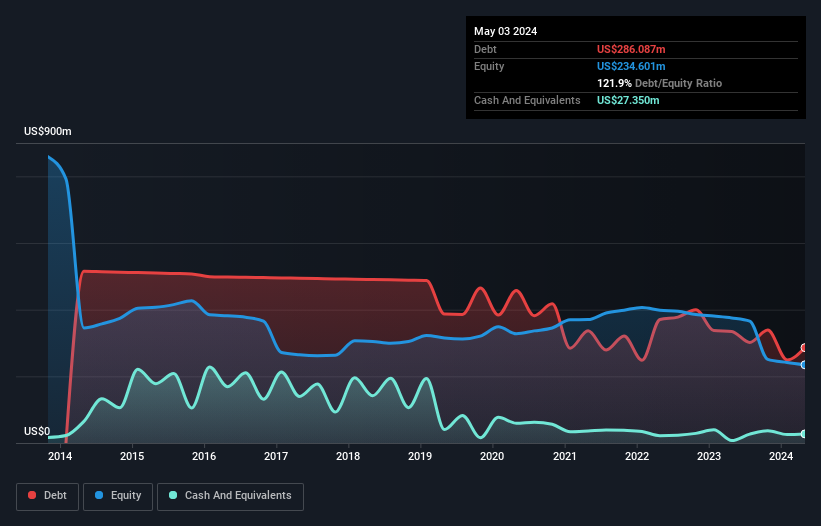Click the 2021 year tick label
This screenshot has height=526, width=821.
(x=564, y=457)
